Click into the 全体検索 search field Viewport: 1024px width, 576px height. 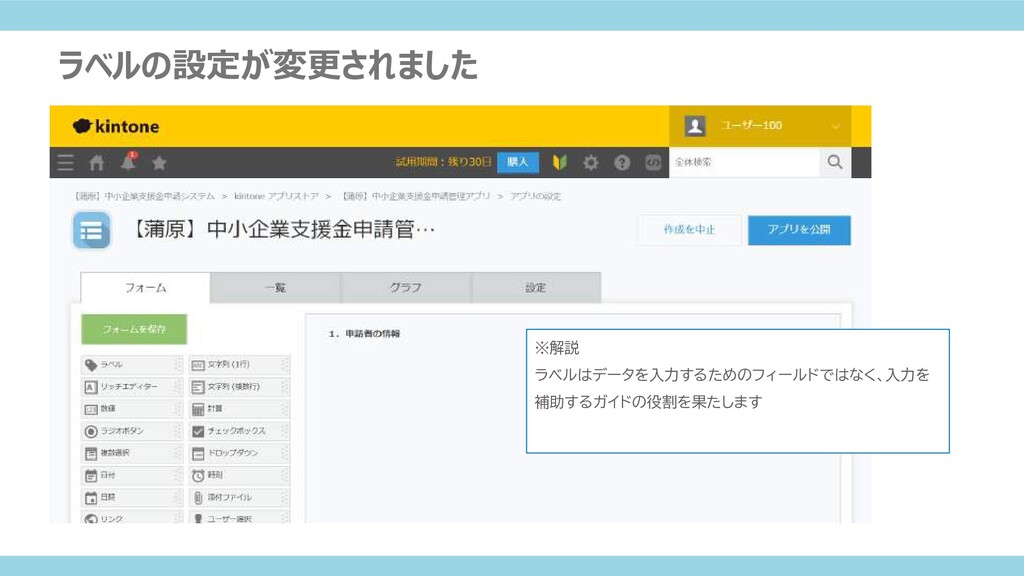tap(744, 162)
